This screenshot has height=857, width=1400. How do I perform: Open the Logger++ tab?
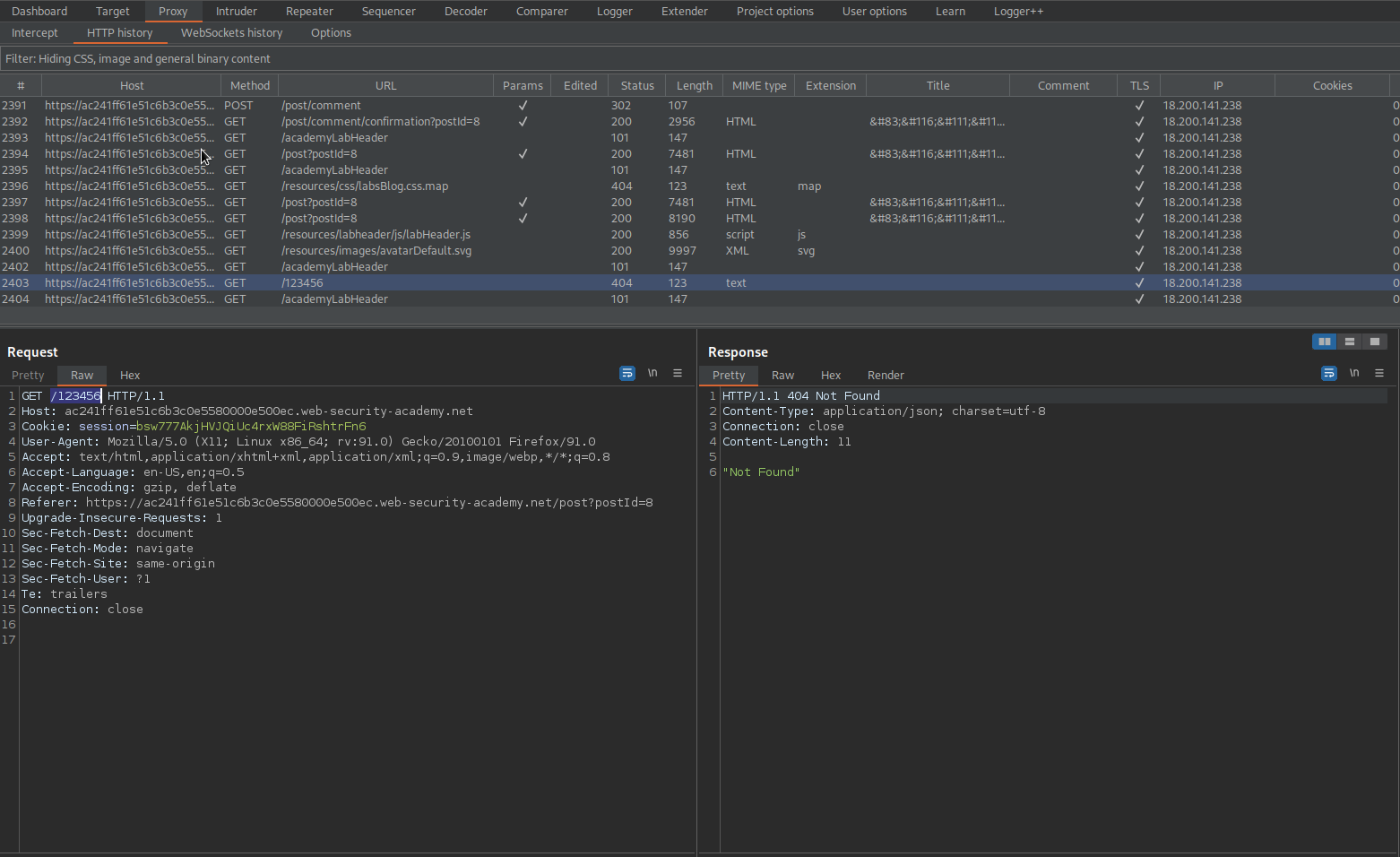[1018, 11]
